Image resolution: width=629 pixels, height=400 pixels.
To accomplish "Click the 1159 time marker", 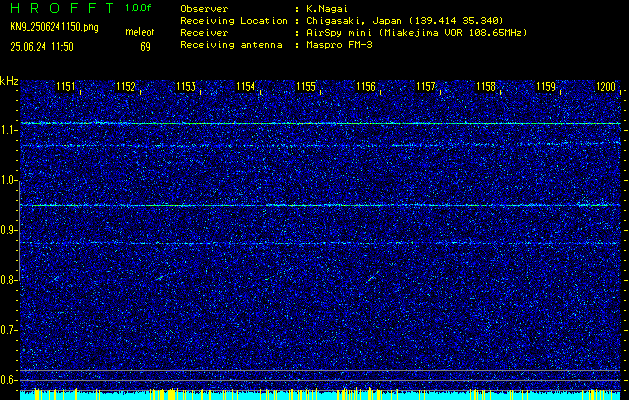I will point(546,86).
